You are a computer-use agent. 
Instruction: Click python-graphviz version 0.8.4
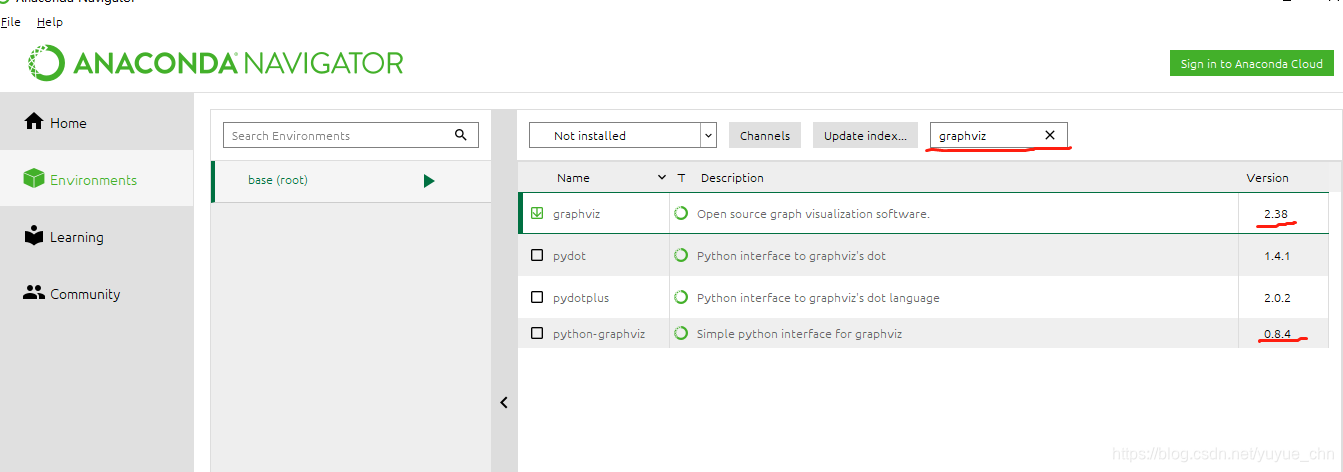(x=1277, y=334)
